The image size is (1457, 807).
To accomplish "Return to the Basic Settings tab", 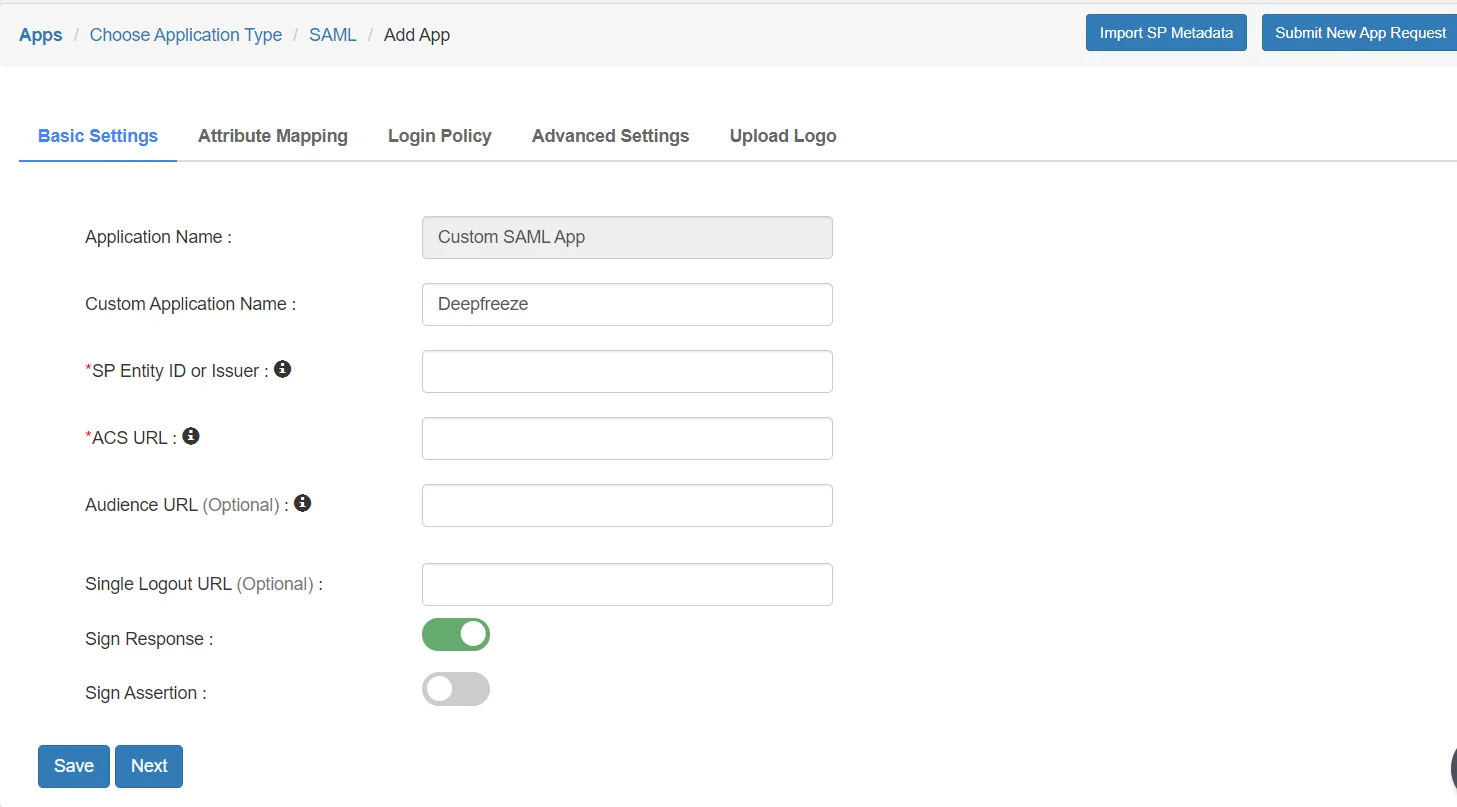I will point(97,135).
